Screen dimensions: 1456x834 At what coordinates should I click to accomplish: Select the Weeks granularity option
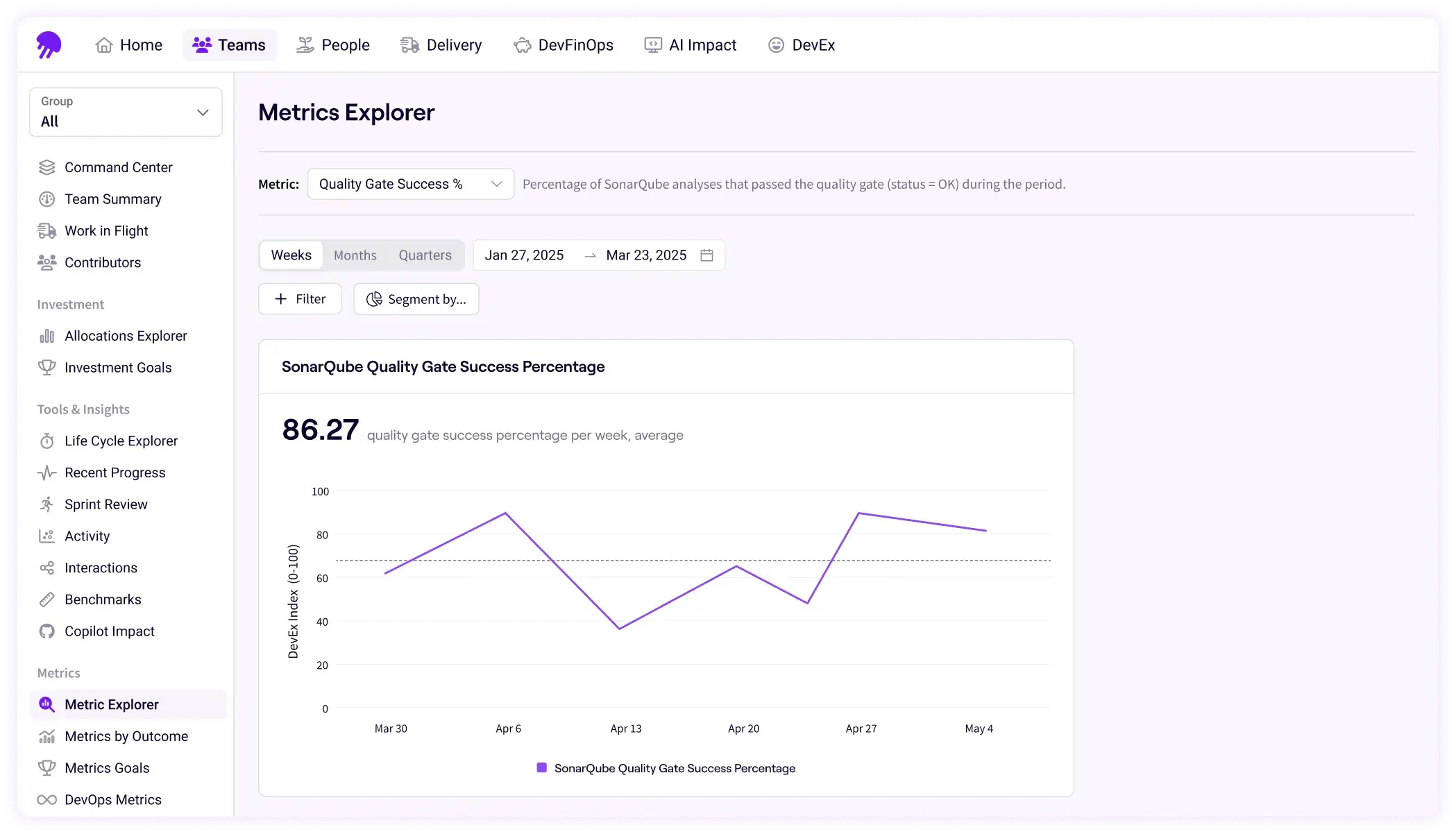click(x=291, y=255)
